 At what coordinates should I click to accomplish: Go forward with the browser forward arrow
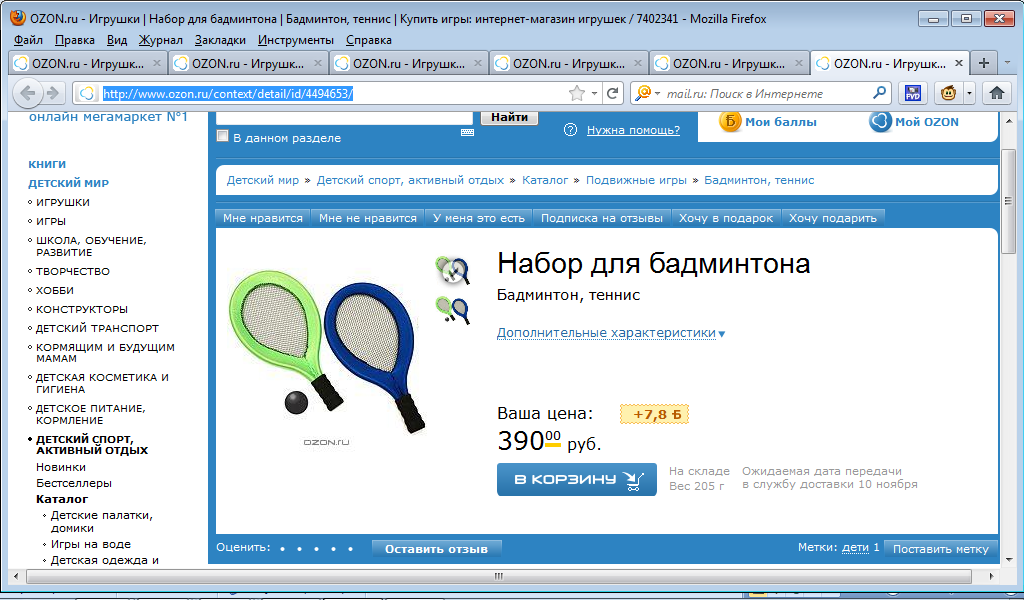point(54,93)
